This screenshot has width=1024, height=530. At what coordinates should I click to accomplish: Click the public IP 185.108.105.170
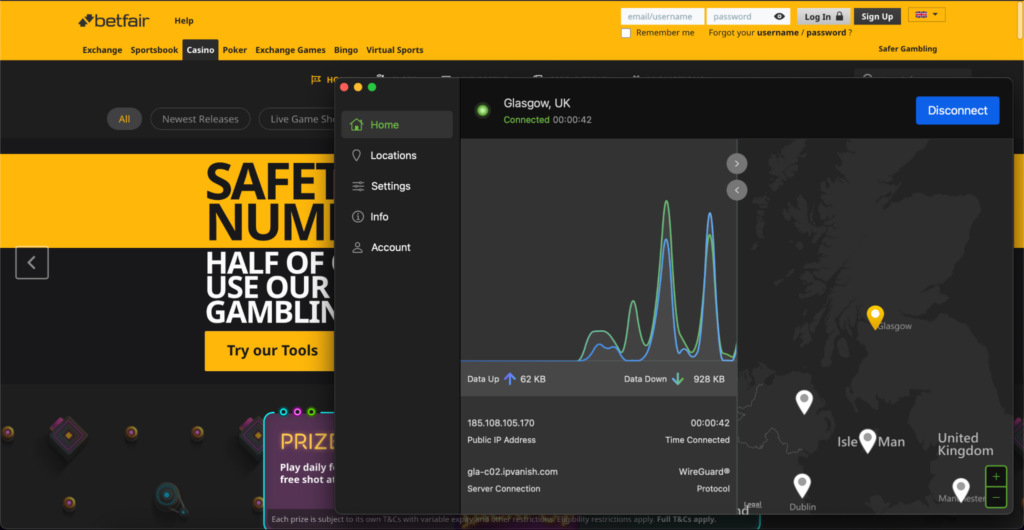click(501, 423)
